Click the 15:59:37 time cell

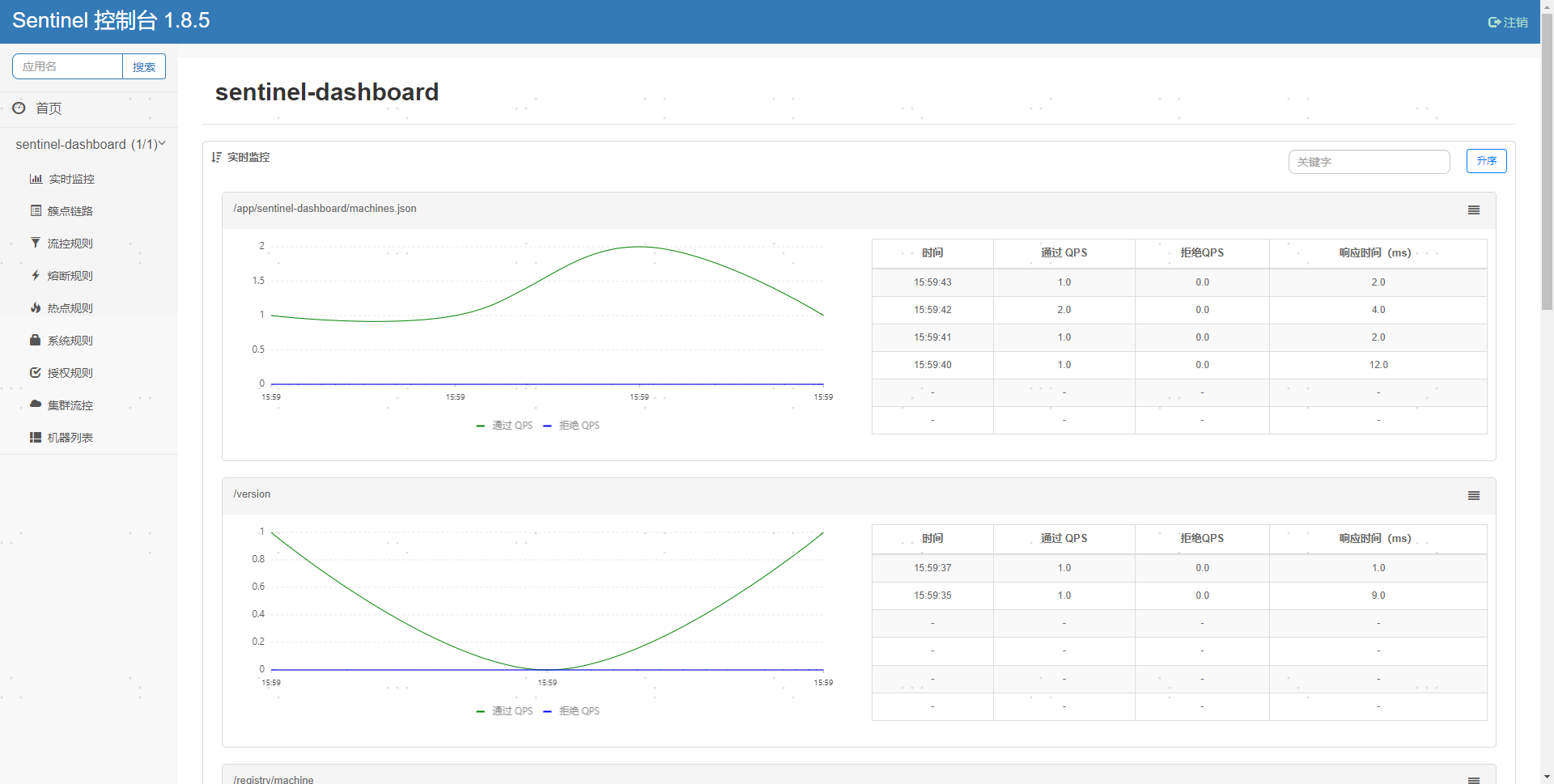932,568
